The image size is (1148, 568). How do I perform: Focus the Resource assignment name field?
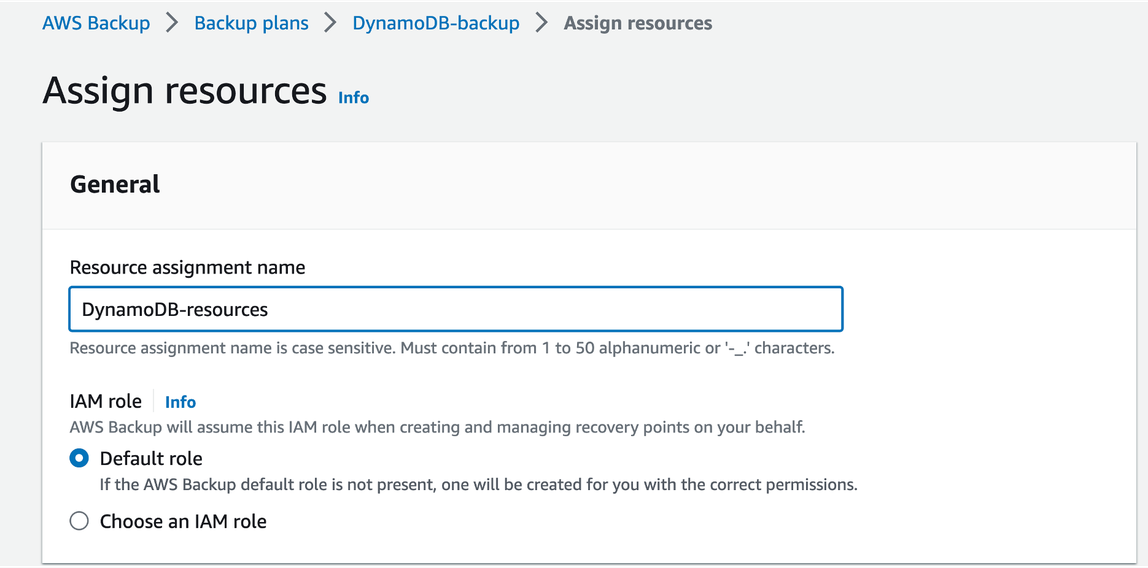click(456, 309)
